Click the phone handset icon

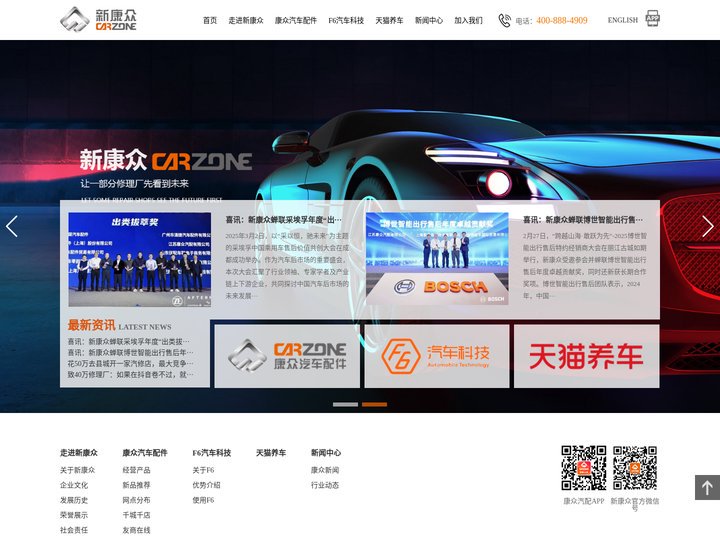coord(504,20)
